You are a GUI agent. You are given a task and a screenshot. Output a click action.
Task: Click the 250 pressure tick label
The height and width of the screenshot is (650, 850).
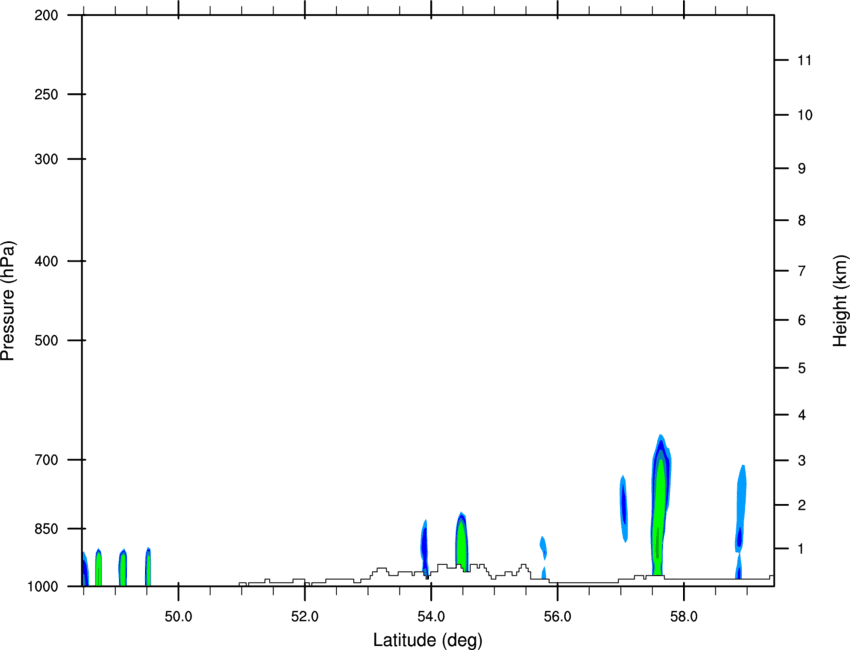point(47,94)
